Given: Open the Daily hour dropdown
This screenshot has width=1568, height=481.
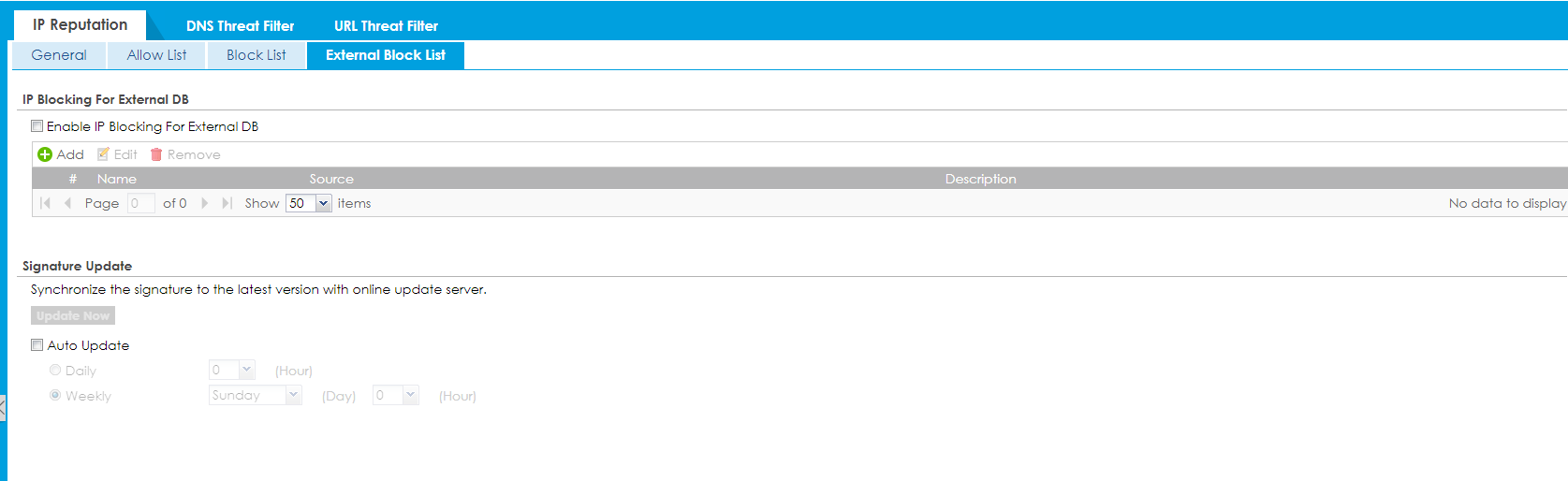Looking at the screenshot, I should [x=246, y=370].
